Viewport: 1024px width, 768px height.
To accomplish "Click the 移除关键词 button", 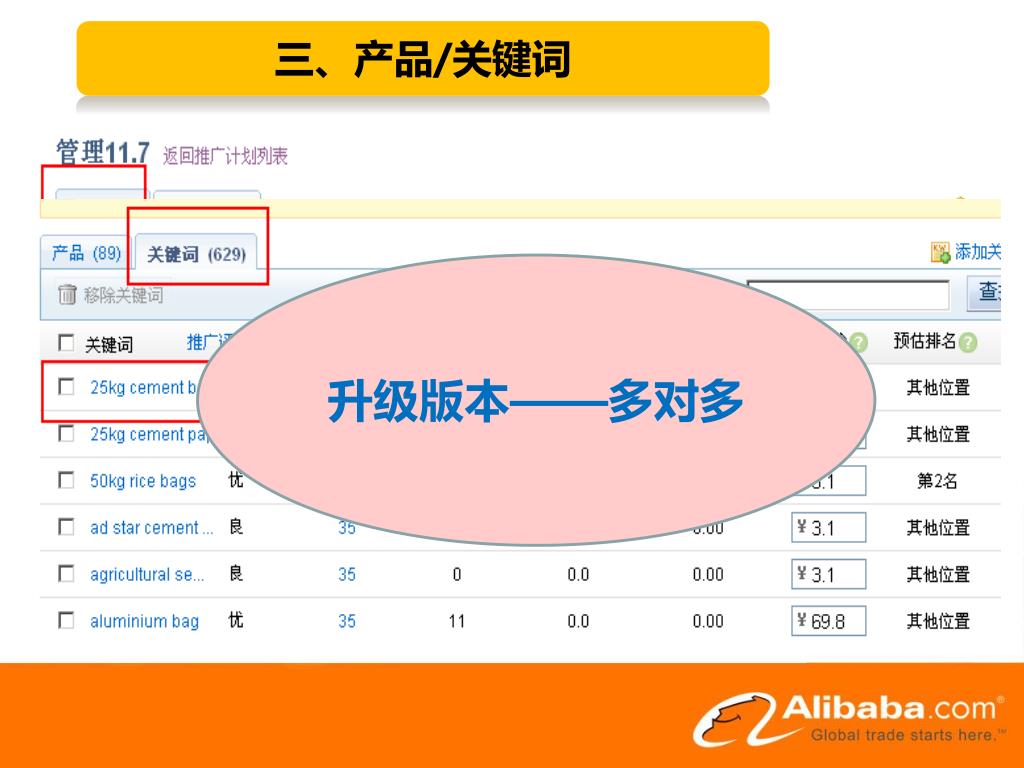I will click(111, 295).
